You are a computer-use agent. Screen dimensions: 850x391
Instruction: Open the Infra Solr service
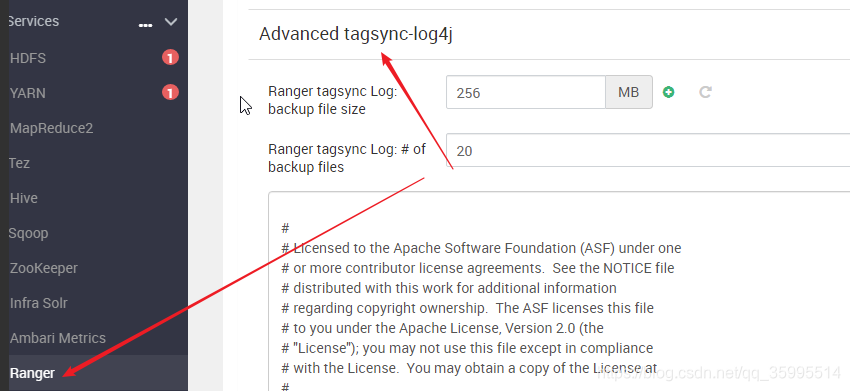38,303
